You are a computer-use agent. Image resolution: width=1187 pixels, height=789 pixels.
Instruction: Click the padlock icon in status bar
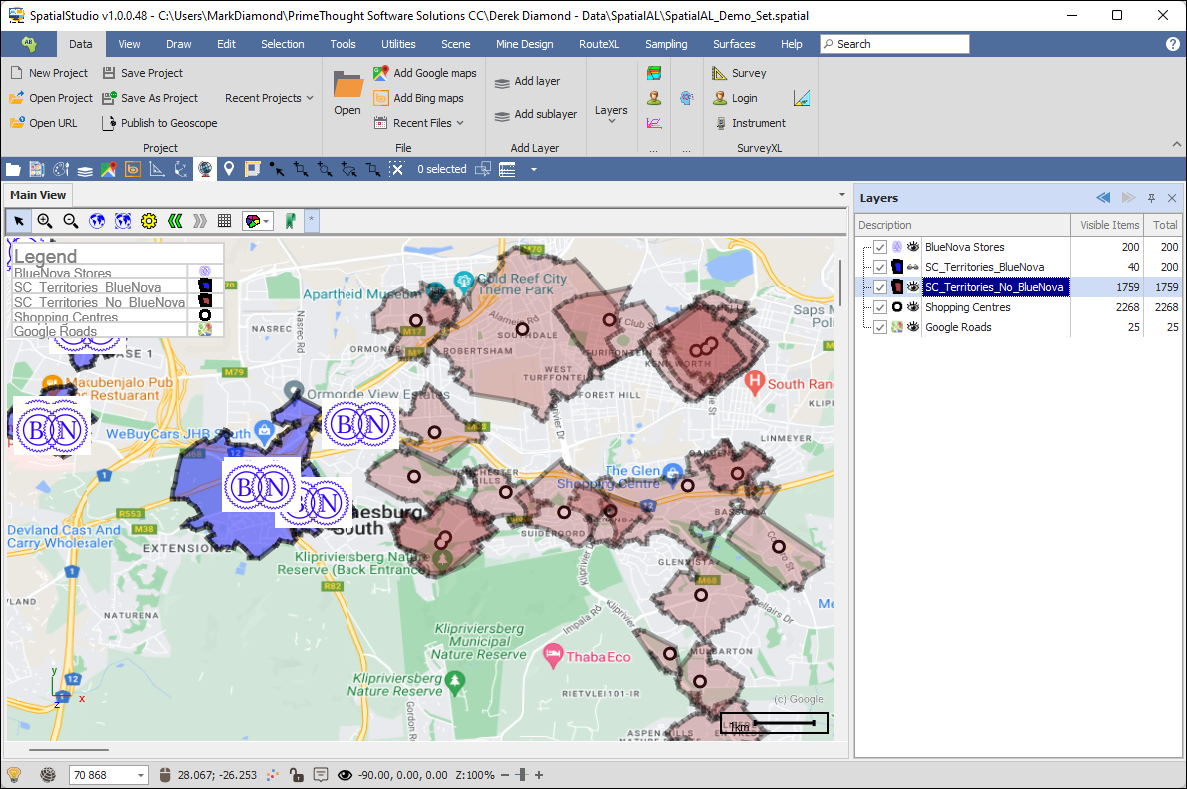(x=296, y=775)
